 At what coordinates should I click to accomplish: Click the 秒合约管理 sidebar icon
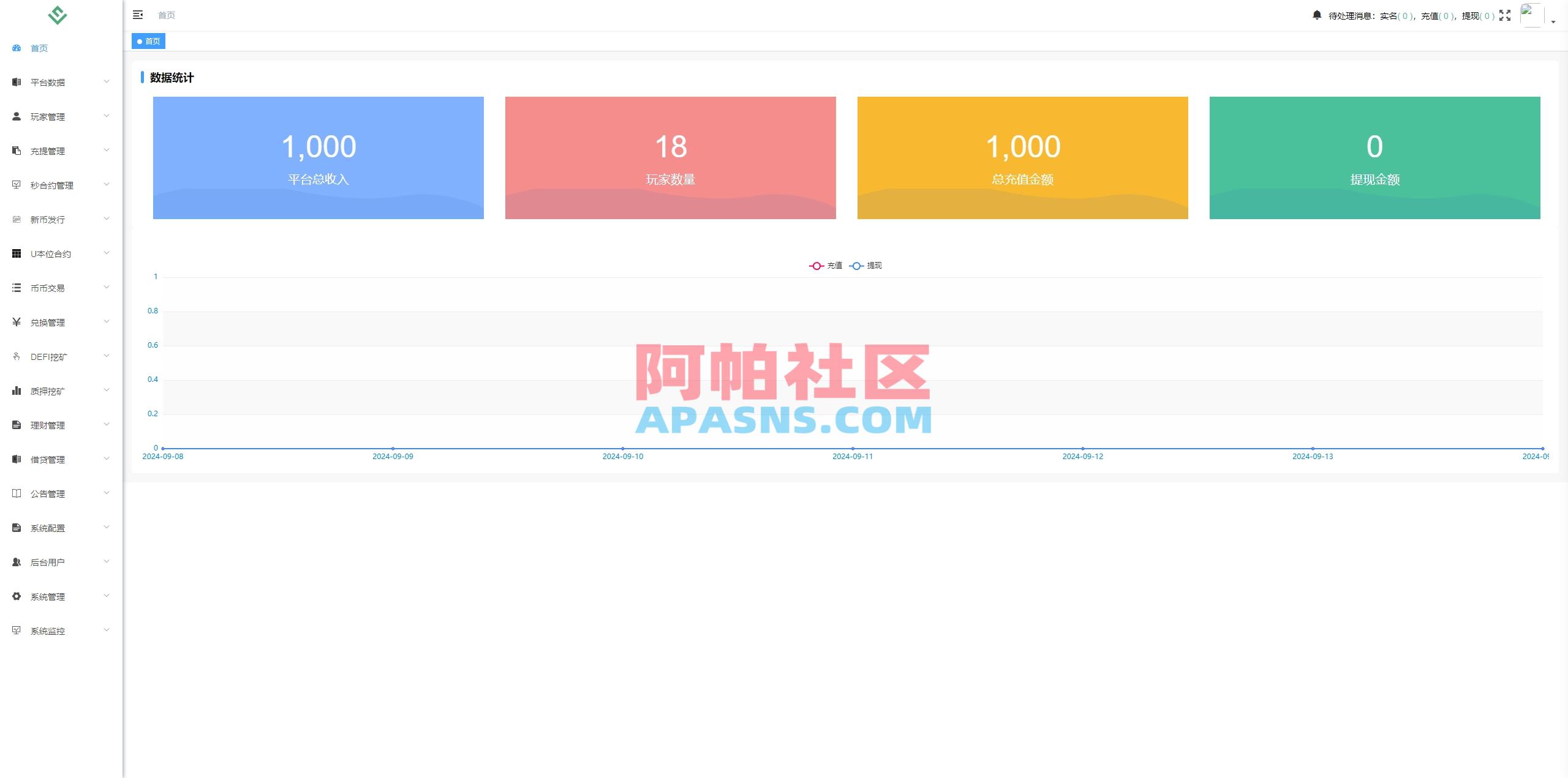(x=17, y=185)
